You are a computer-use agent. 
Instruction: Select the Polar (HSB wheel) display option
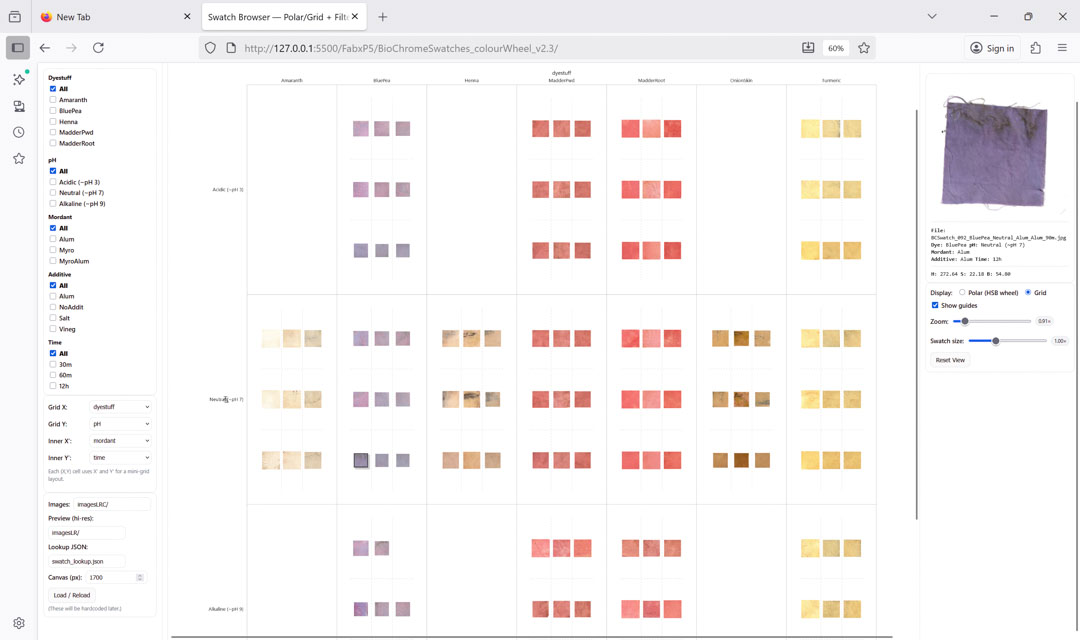pos(962,293)
